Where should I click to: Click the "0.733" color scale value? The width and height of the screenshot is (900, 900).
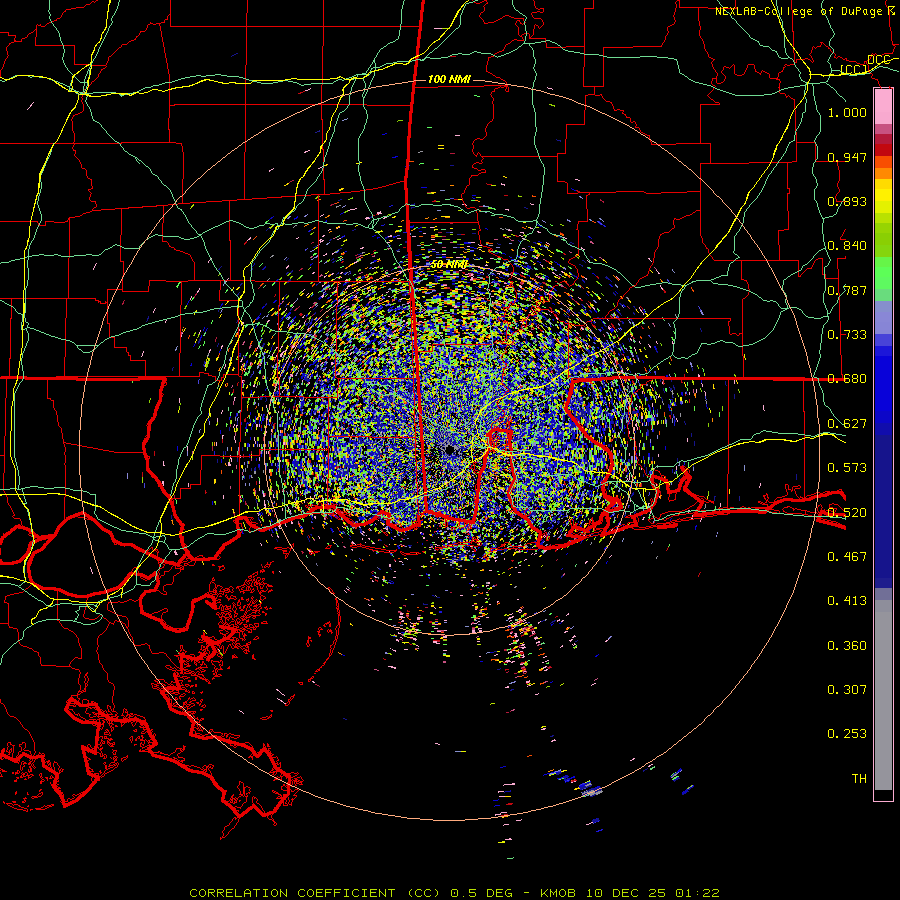[847, 335]
